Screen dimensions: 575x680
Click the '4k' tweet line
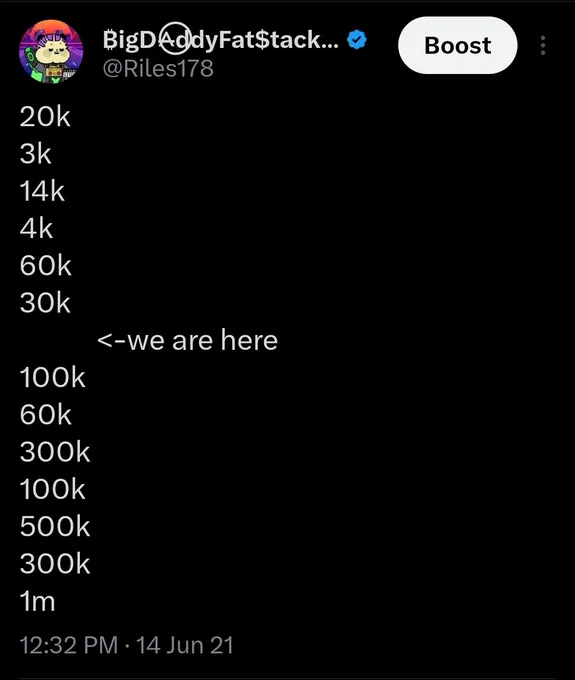(x=36, y=229)
